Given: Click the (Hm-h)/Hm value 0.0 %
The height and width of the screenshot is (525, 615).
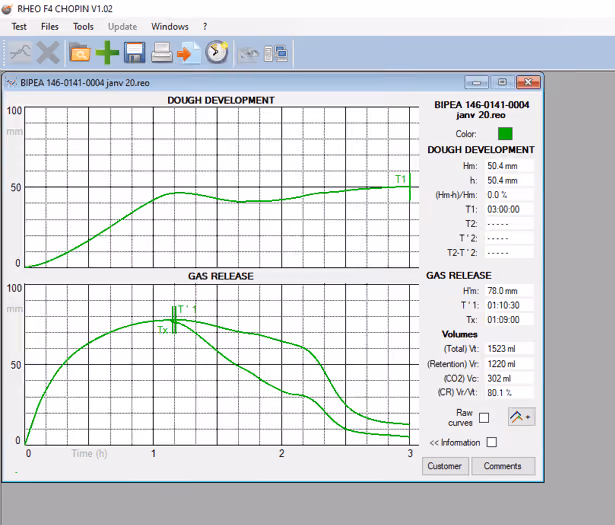Looking at the screenshot, I should (509, 195).
